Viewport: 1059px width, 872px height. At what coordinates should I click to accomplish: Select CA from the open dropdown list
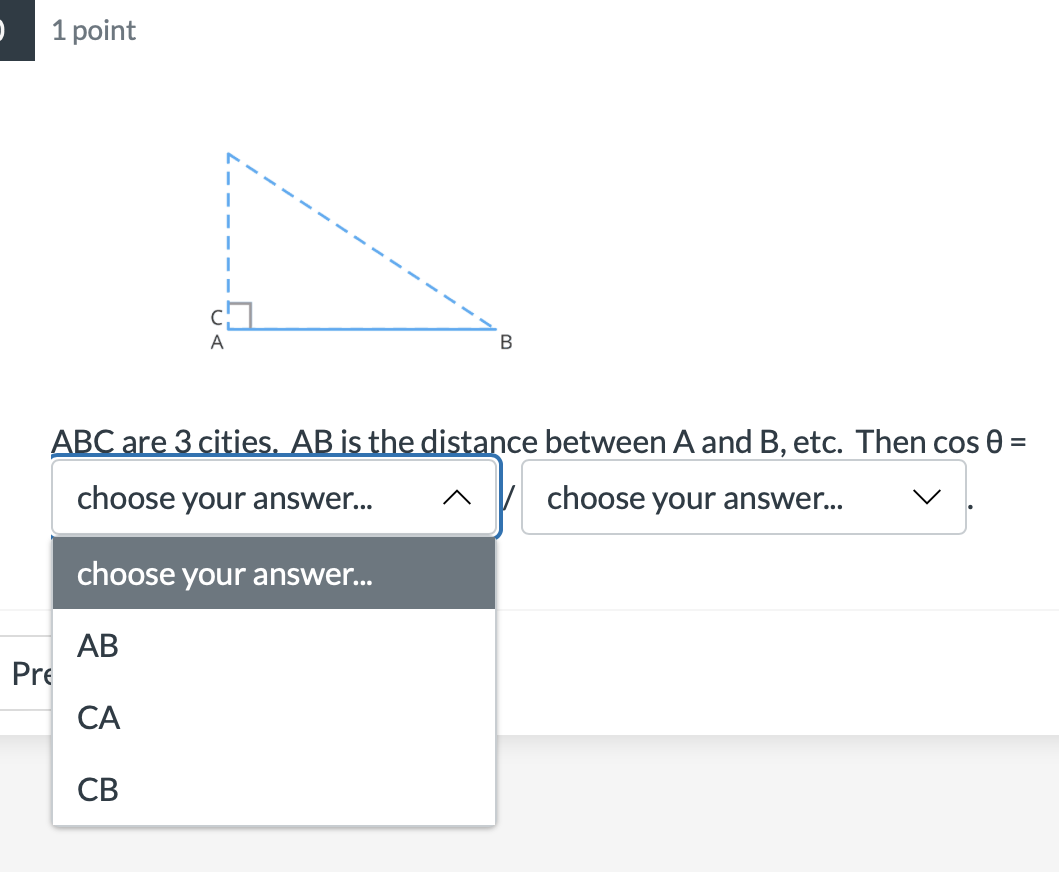[x=97, y=717]
